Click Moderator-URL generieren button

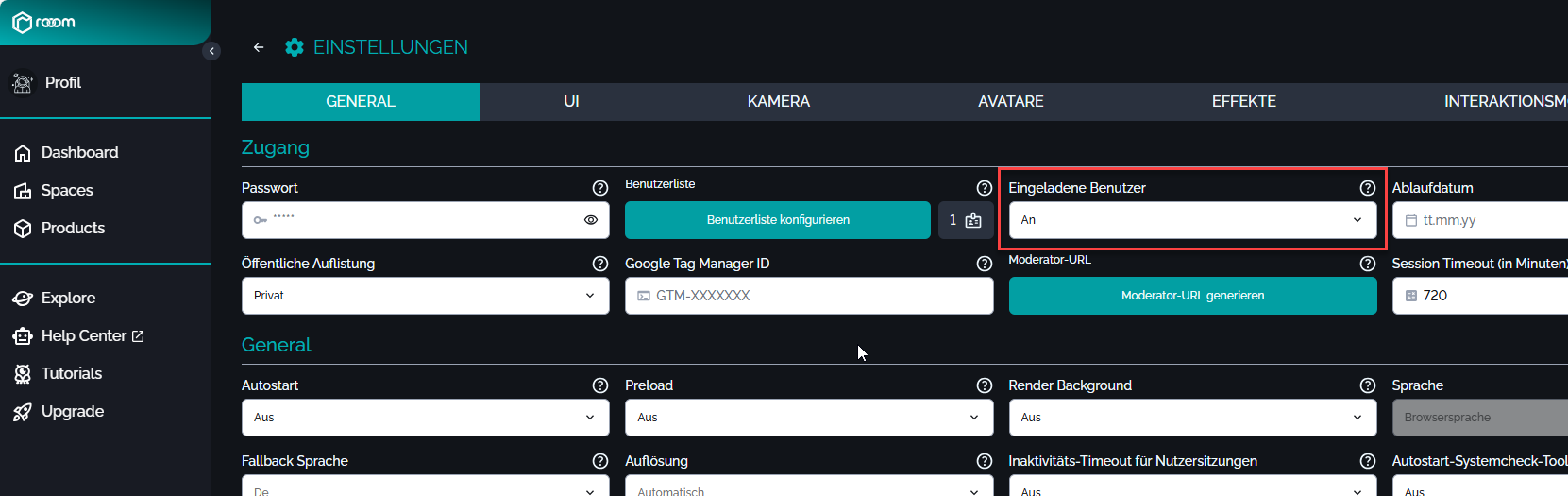(x=1192, y=296)
